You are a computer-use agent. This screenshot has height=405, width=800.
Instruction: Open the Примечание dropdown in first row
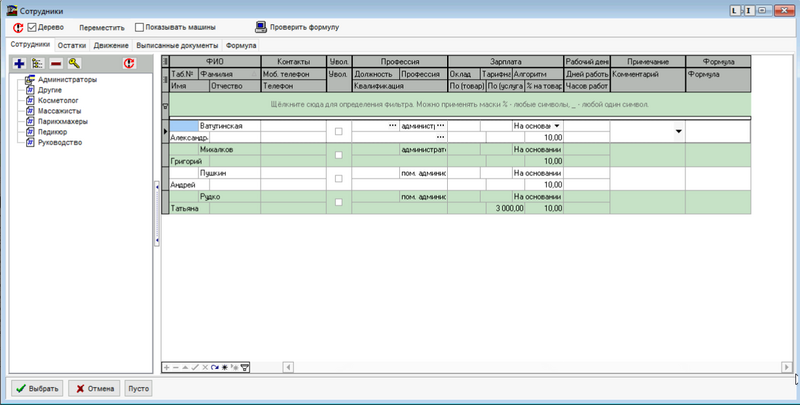678,131
